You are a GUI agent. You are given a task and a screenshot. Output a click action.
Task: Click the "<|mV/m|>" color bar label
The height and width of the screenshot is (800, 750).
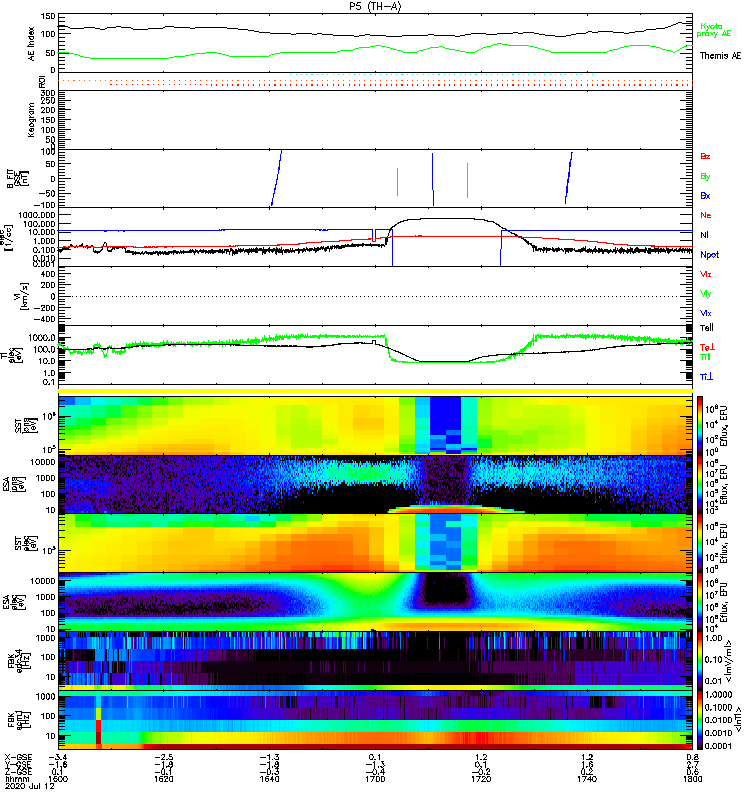(x=728, y=661)
